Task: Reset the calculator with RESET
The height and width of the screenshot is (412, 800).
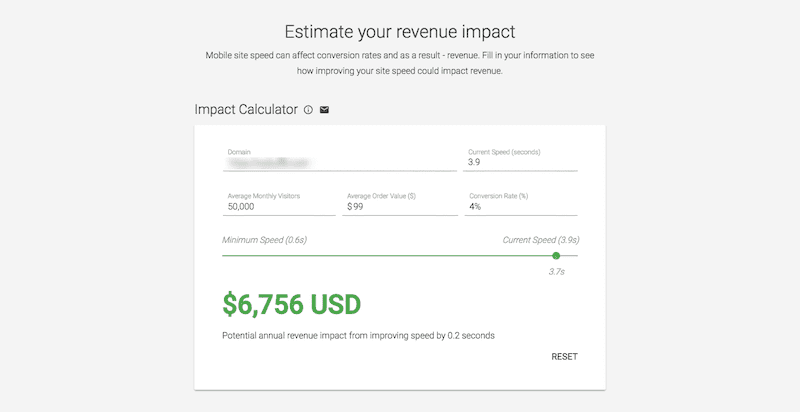Action: coord(564,356)
